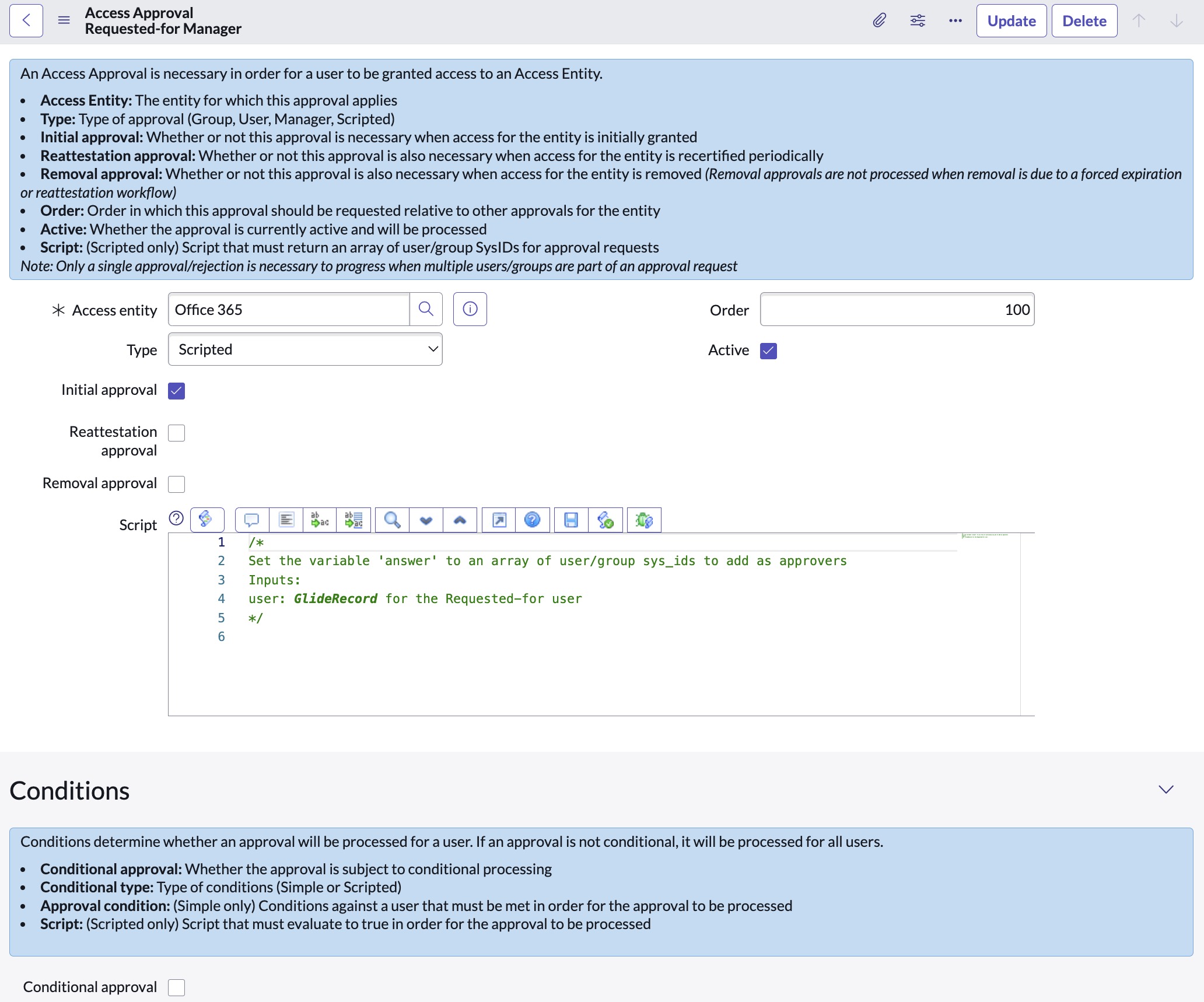Click the Order field showing 100
The image size is (1204, 1002).
click(x=897, y=309)
